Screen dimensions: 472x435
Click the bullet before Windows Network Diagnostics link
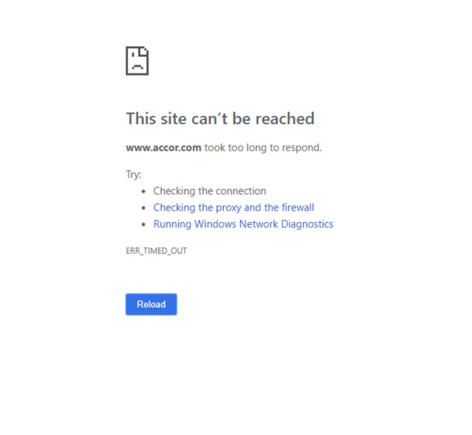coord(144,224)
